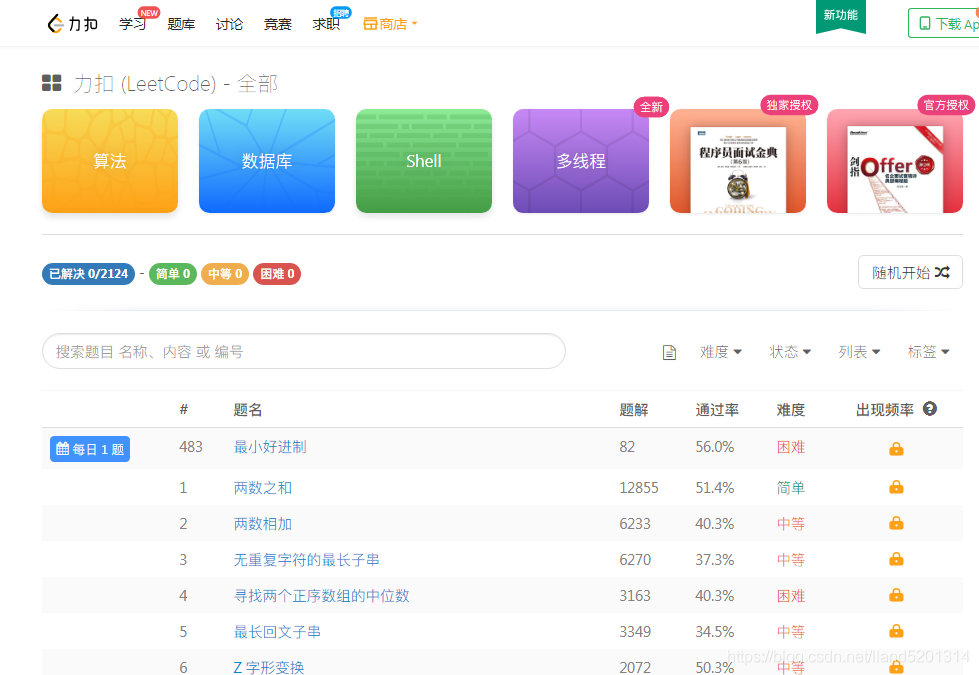The height and width of the screenshot is (675, 979).
Task: Expand the 商店 dropdown menu
Action: [x=390, y=24]
